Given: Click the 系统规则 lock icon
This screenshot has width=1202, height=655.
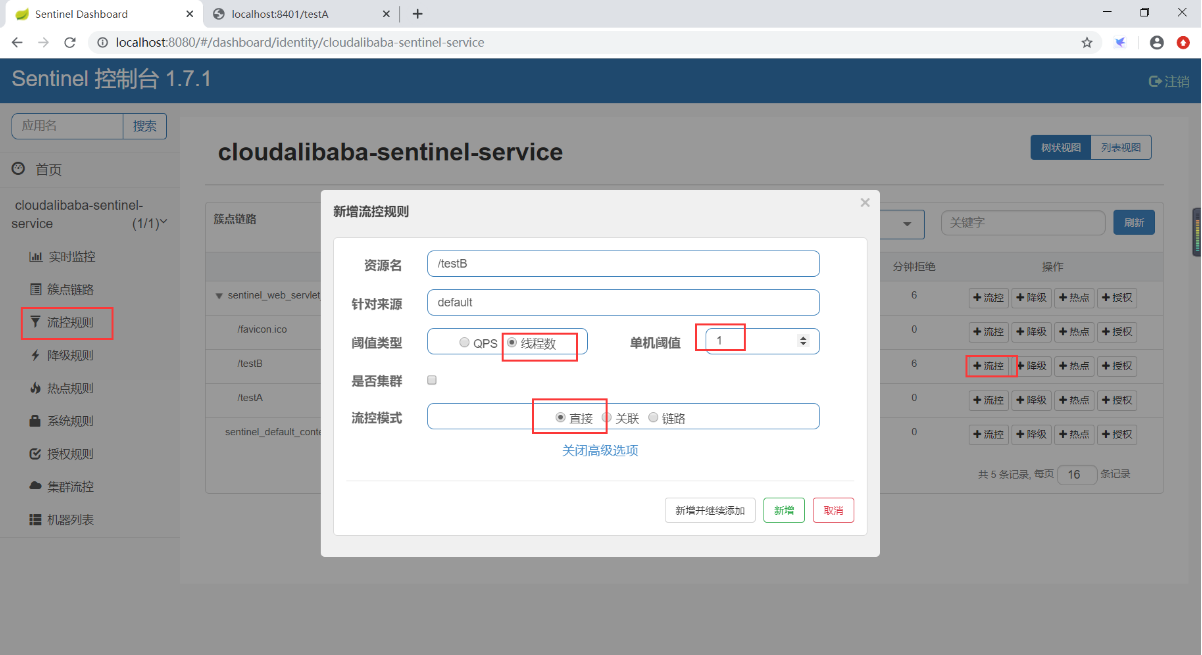Looking at the screenshot, I should pyautogui.click(x=36, y=422).
